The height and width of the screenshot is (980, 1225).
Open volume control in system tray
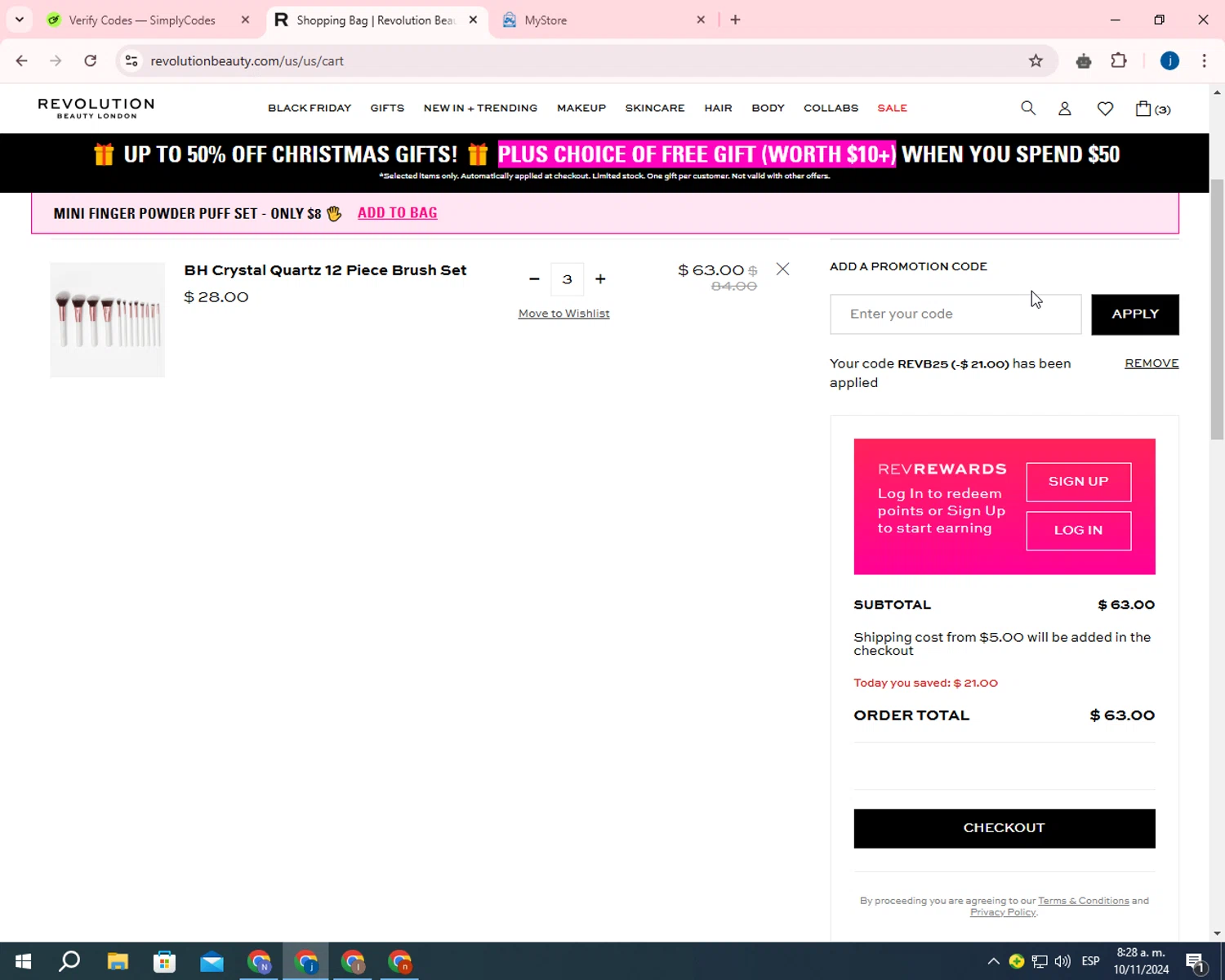[x=1062, y=961]
